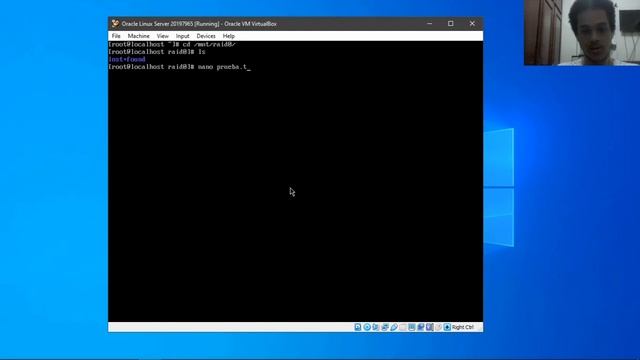Open the File menu in VirtualBox

[x=116, y=36]
